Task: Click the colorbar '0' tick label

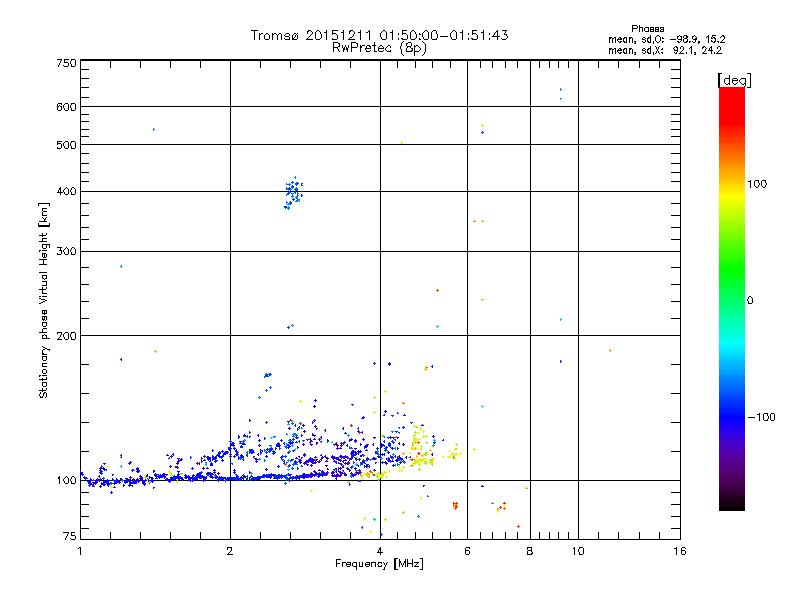Action: tap(749, 300)
